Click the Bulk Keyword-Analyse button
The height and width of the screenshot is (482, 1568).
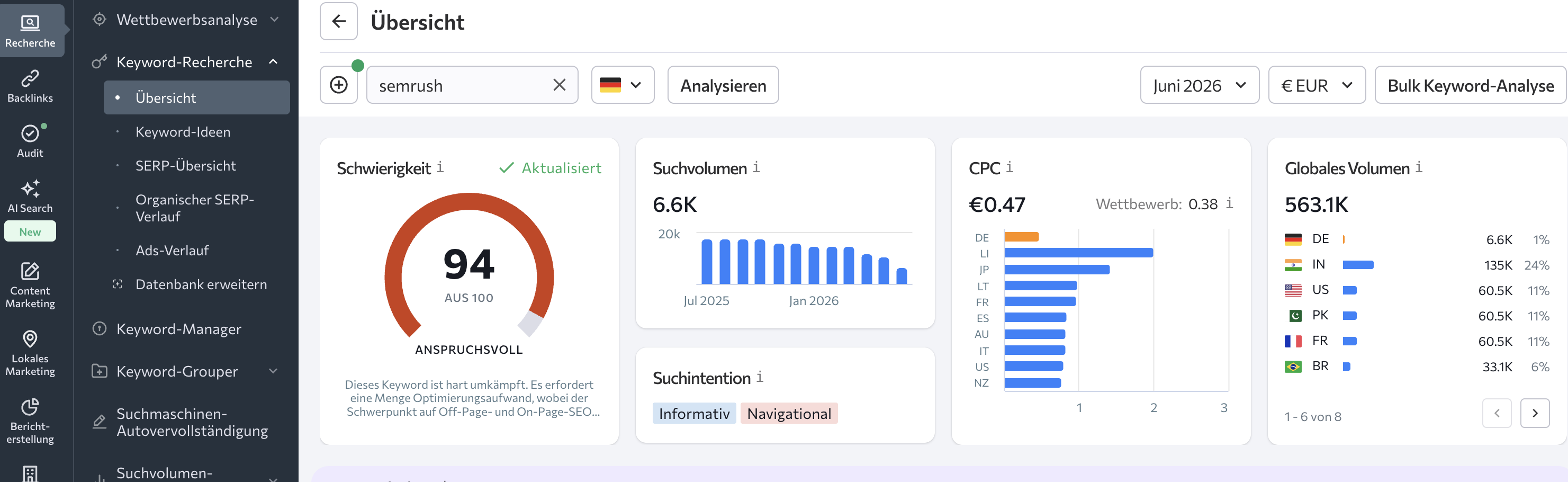[x=1470, y=85]
